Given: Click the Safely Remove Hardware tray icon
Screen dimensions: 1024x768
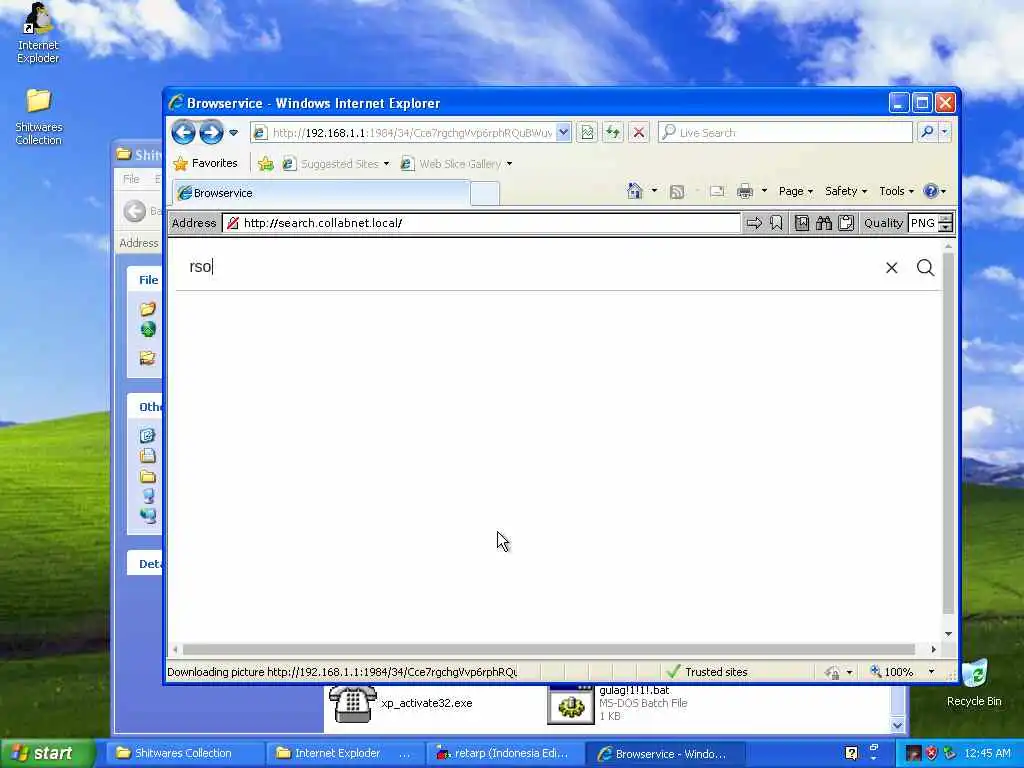Looking at the screenshot, I should pyautogui.click(x=950, y=754).
